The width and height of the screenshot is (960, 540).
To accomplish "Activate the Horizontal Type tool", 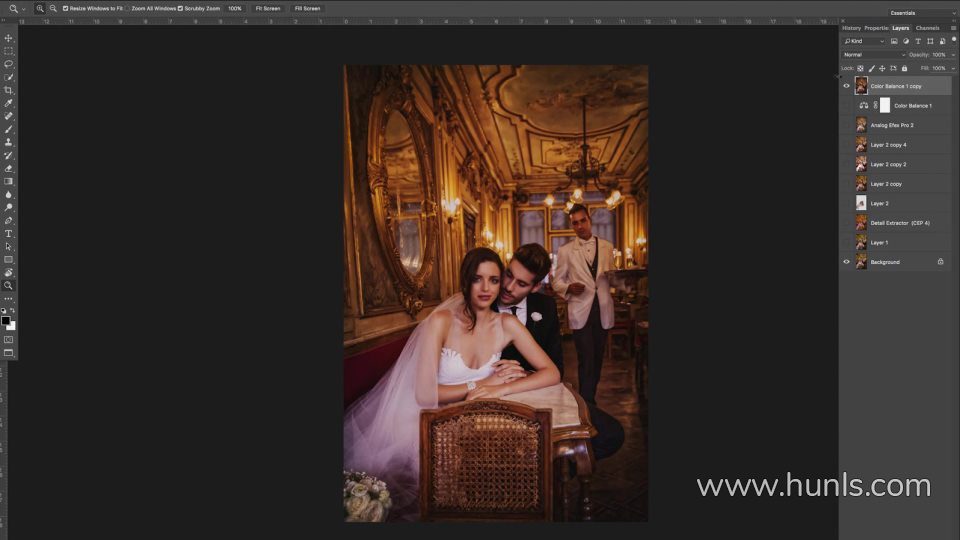I will (x=9, y=233).
